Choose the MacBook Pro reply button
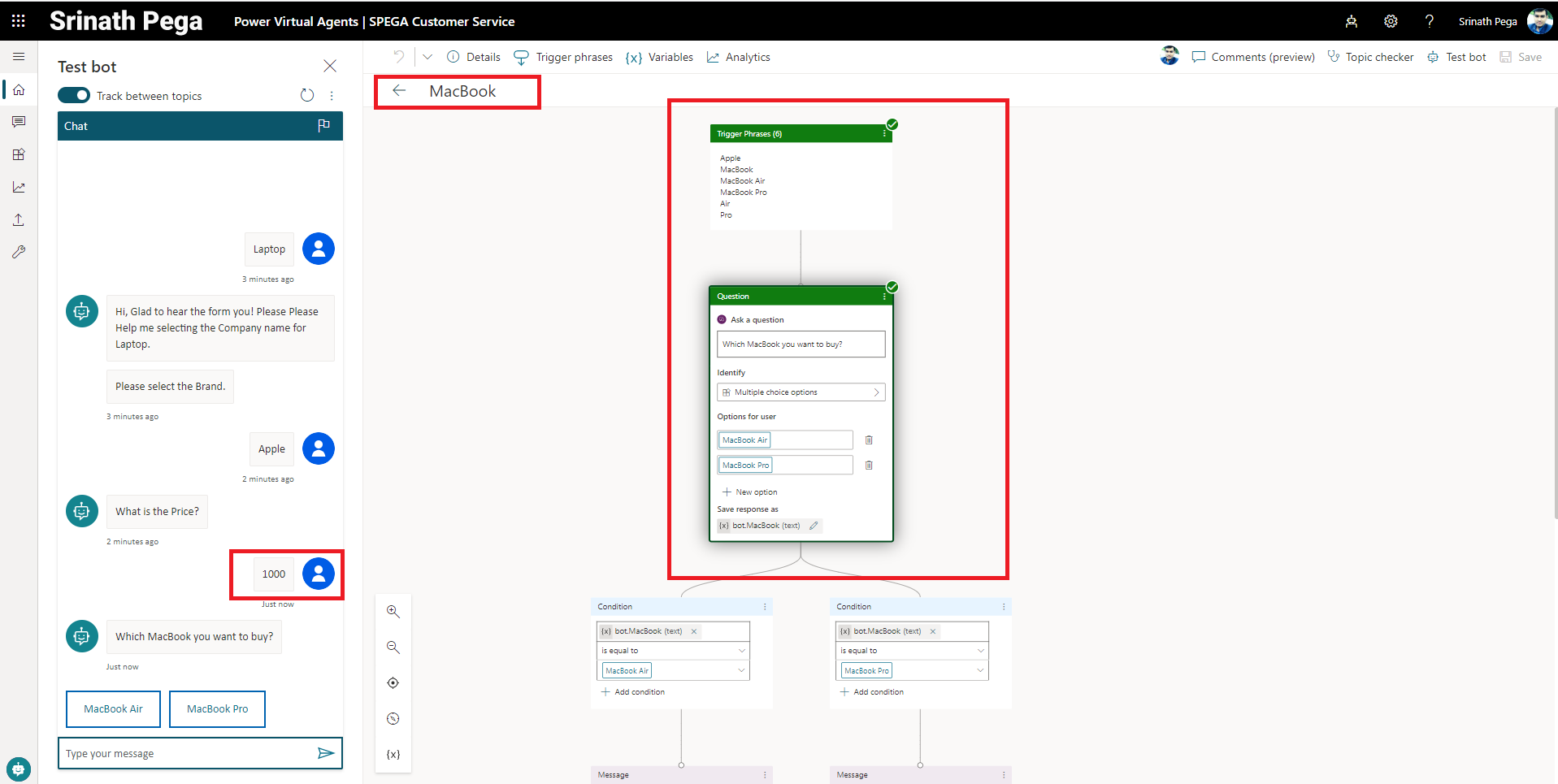Screen dimensions: 1558x784 (x=217, y=709)
